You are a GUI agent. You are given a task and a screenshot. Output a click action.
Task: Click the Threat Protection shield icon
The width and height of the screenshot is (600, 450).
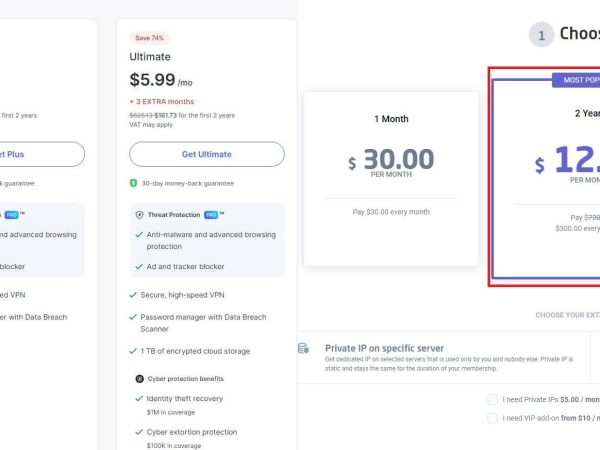pyautogui.click(x=139, y=215)
